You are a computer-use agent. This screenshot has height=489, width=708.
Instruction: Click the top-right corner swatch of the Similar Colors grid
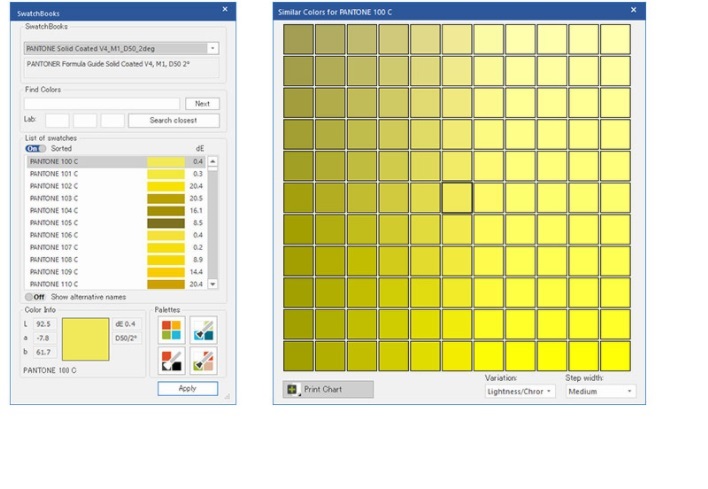[615, 39]
